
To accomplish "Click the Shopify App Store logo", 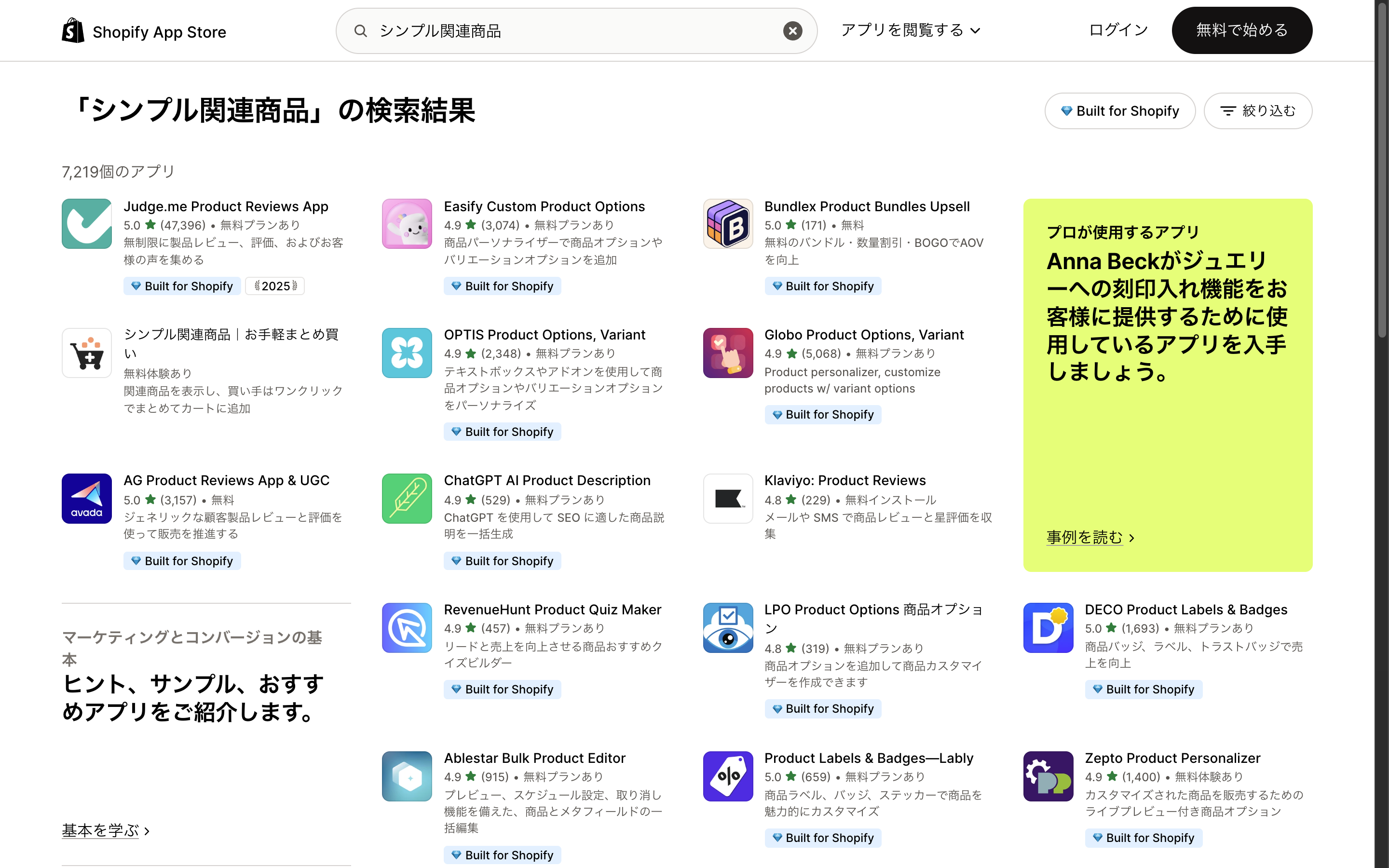I will (144, 31).
